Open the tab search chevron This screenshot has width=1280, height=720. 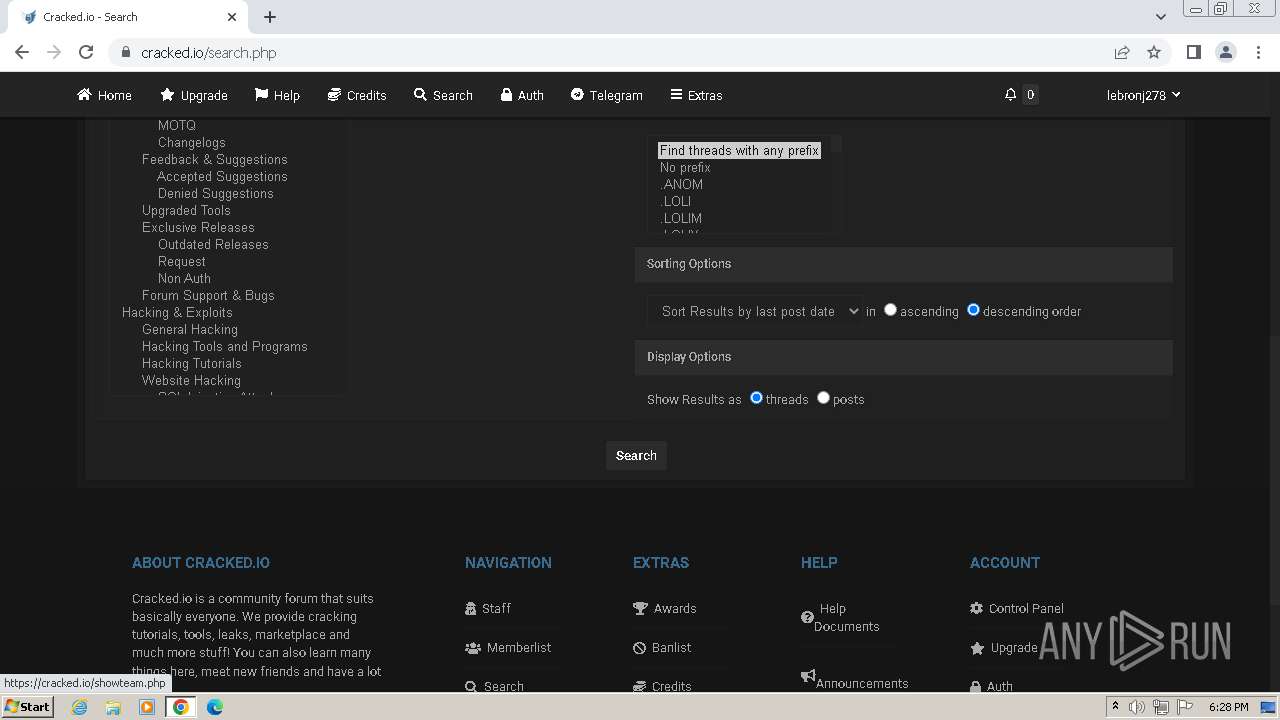(1160, 17)
